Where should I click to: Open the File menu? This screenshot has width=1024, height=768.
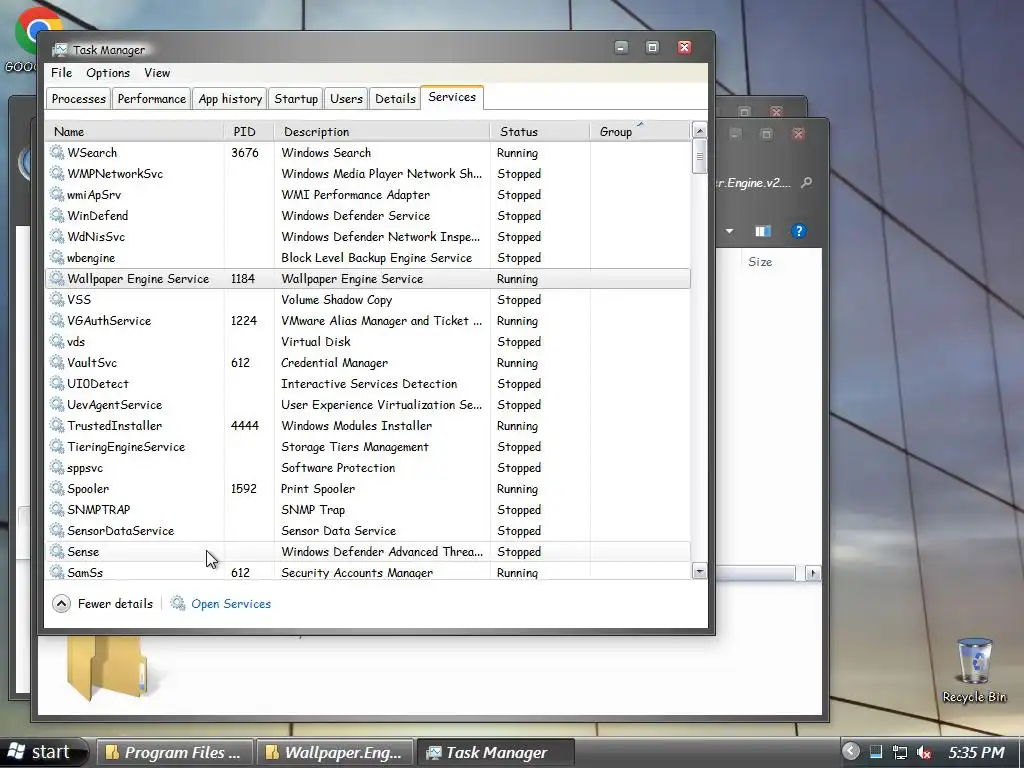click(61, 73)
